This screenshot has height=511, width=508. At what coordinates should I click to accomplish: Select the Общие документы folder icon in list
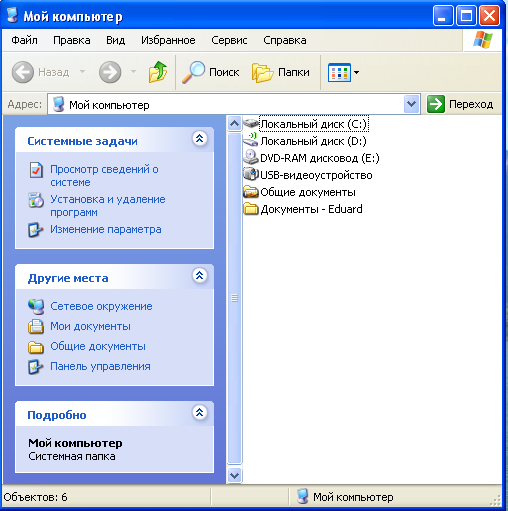click(251, 192)
